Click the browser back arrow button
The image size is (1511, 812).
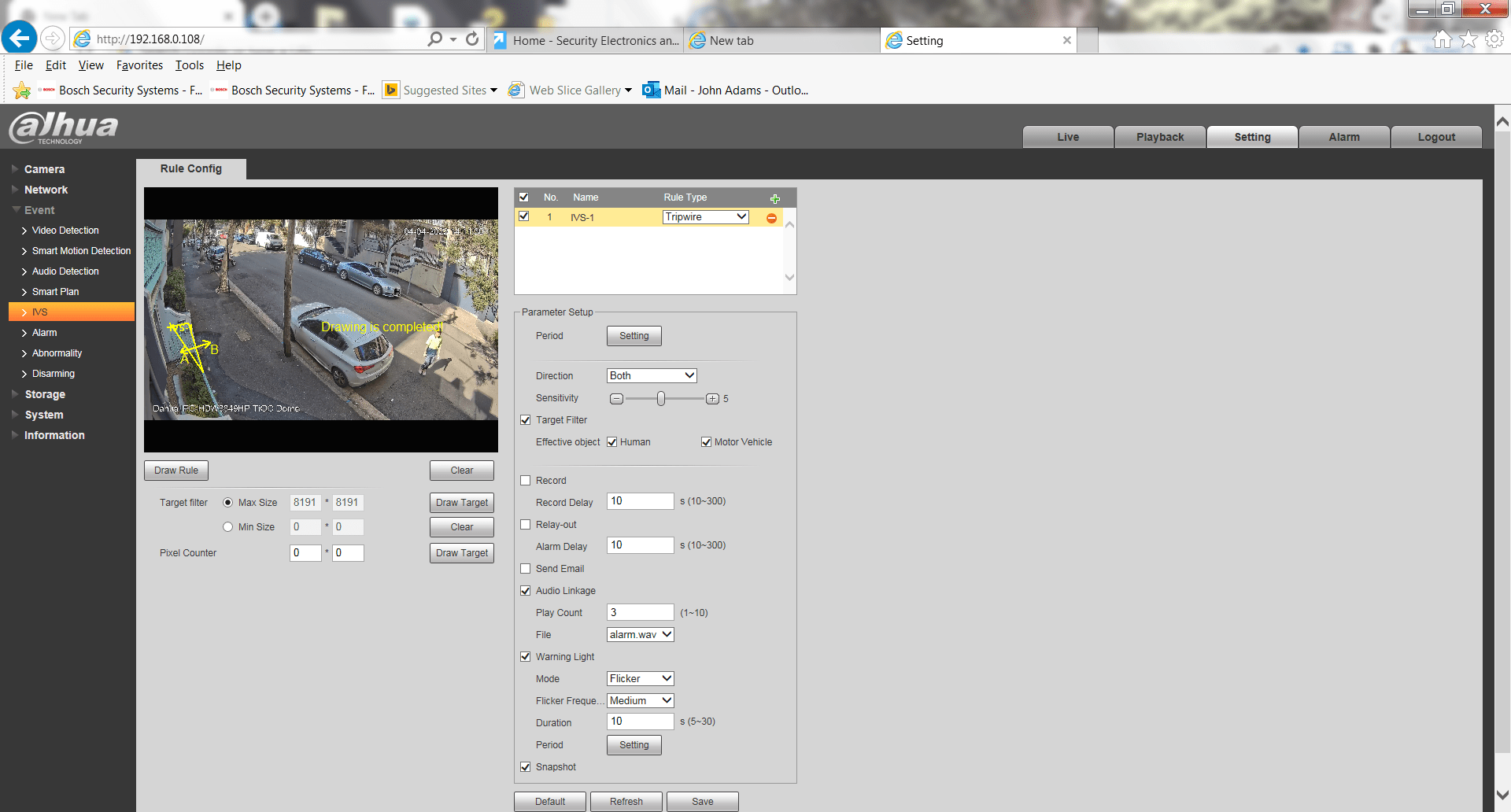coord(20,38)
